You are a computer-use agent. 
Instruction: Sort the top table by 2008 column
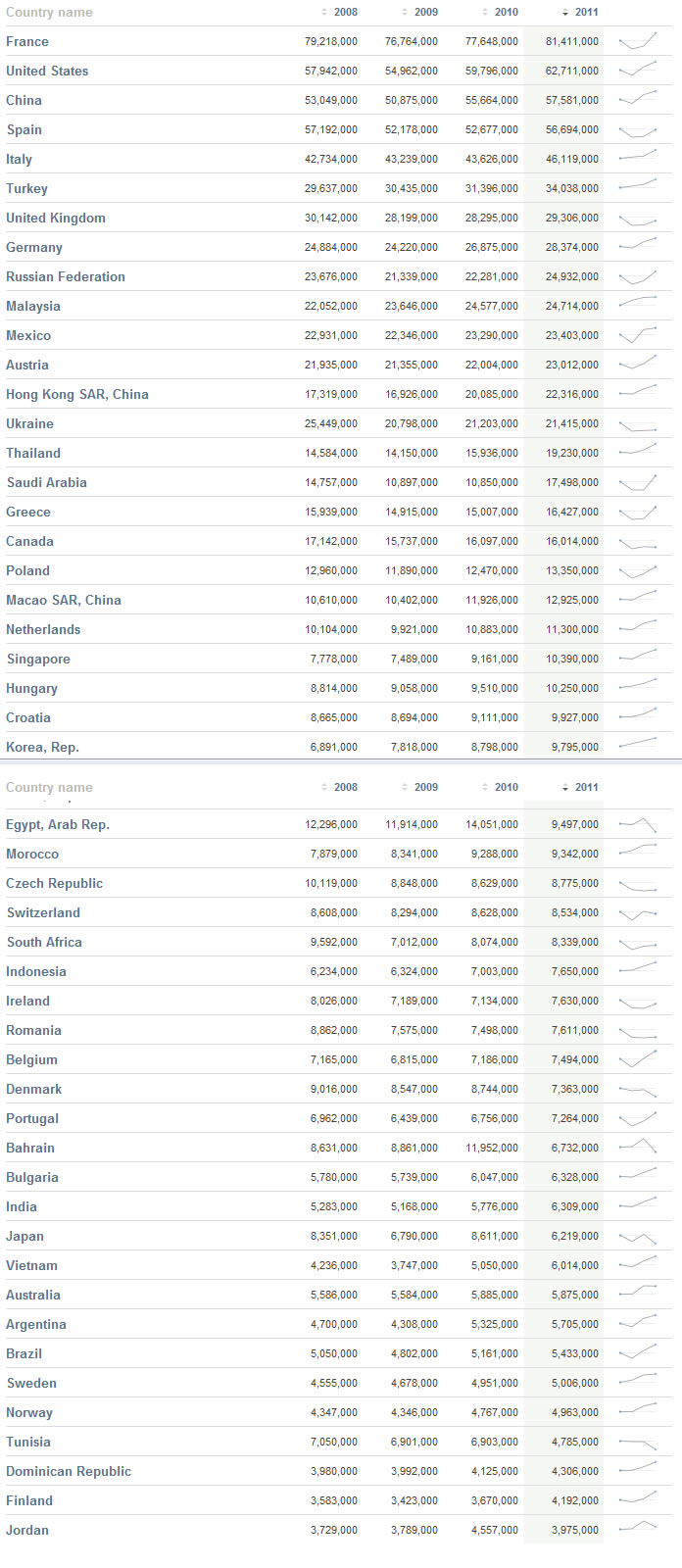[x=339, y=13]
